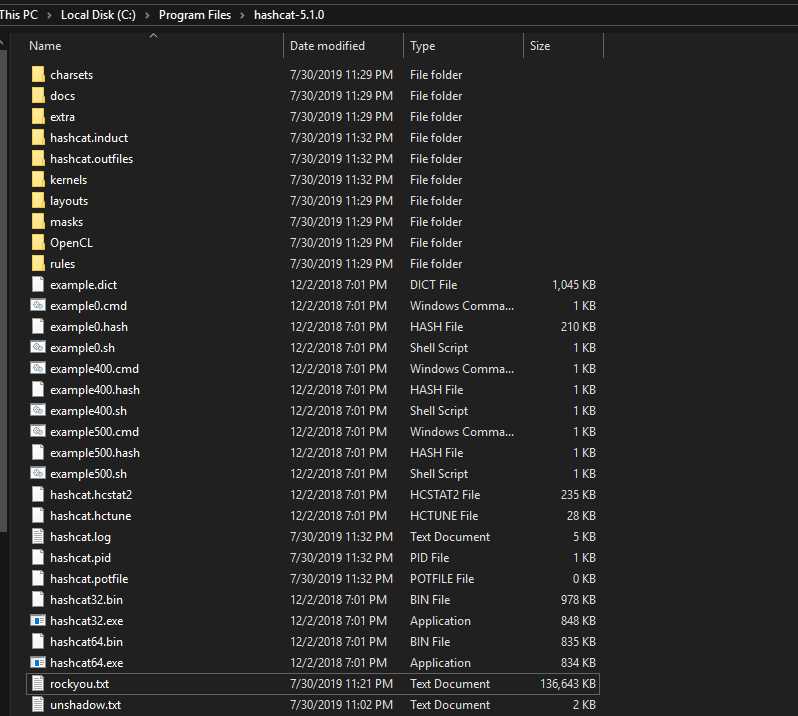Click the 1,045 KB size value
This screenshot has width=798, height=716.
574,284
